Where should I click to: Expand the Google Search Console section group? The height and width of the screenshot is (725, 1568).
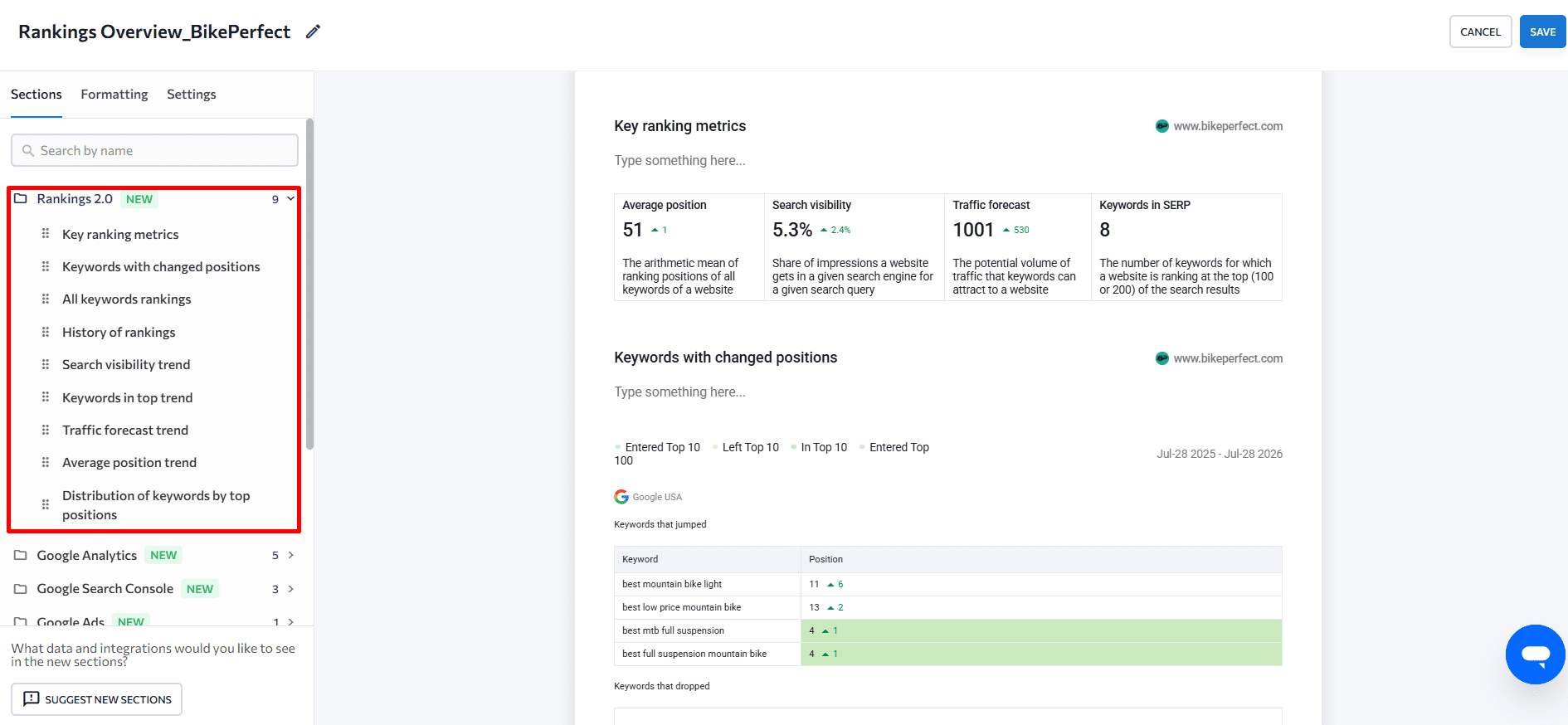(x=290, y=589)
